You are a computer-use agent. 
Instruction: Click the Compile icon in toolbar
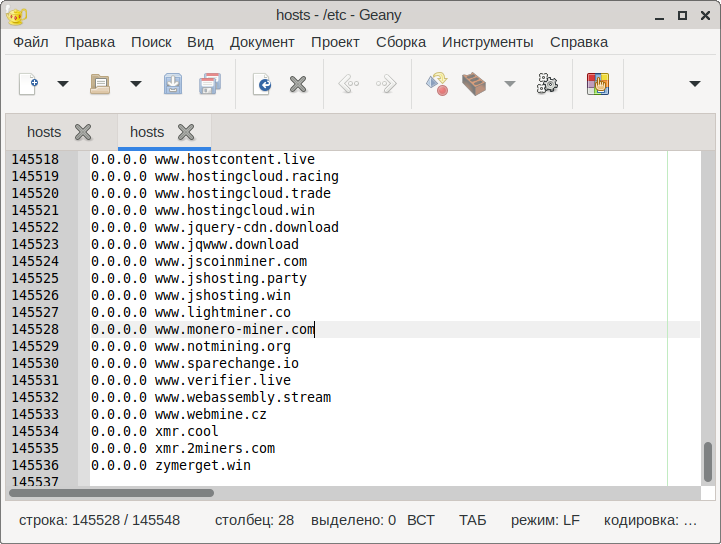pyautogui.click(x=437, y=84)
